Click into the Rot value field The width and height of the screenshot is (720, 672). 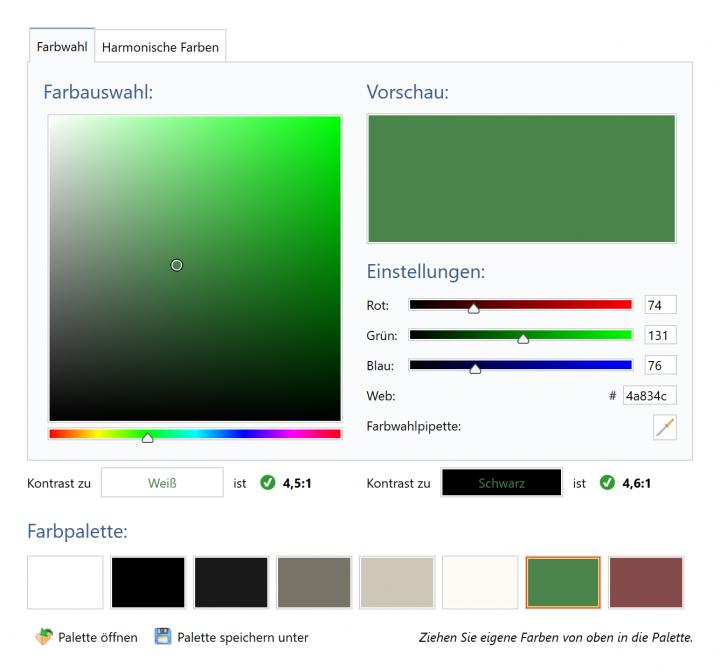(x=660, y=305)
